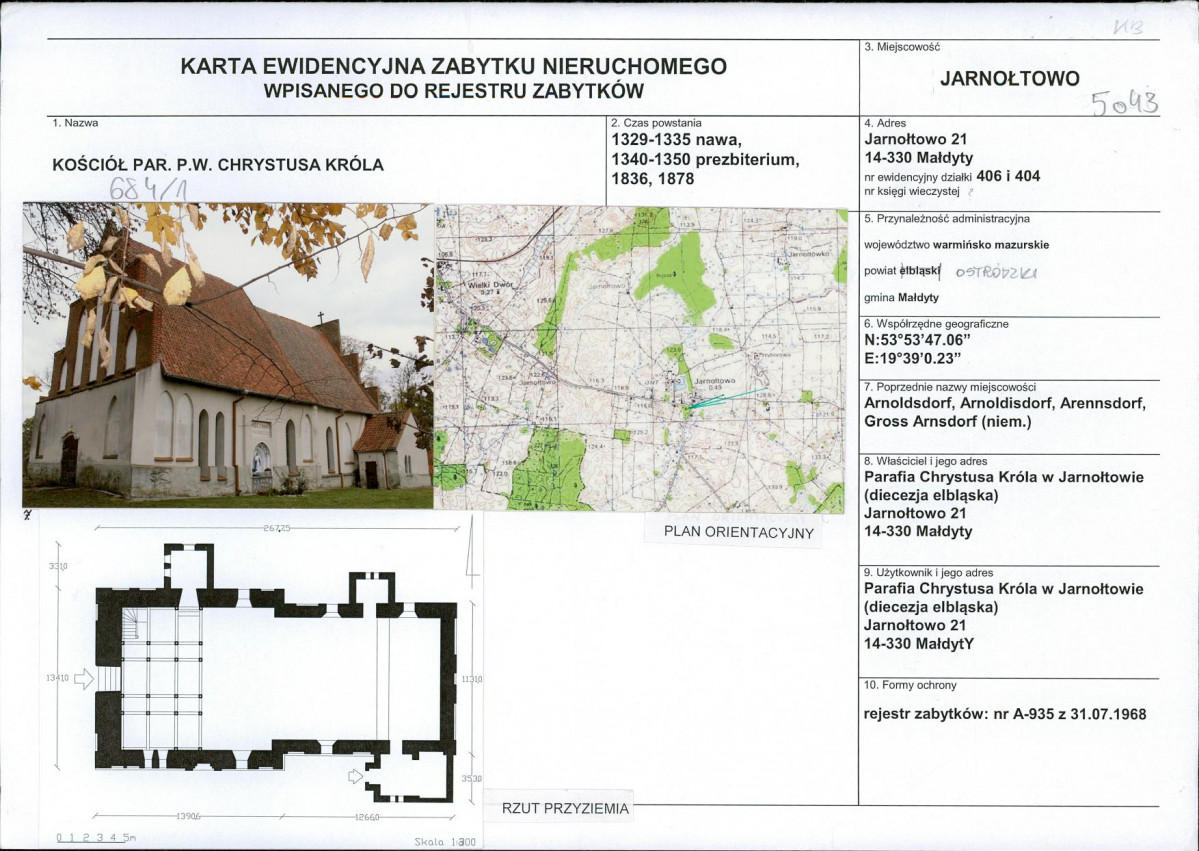This screenshot has width=1199, height=851.
Task: Click the registry entry 'nr A-935 z 31.07.1968'
Action: tap(1070, 714)
